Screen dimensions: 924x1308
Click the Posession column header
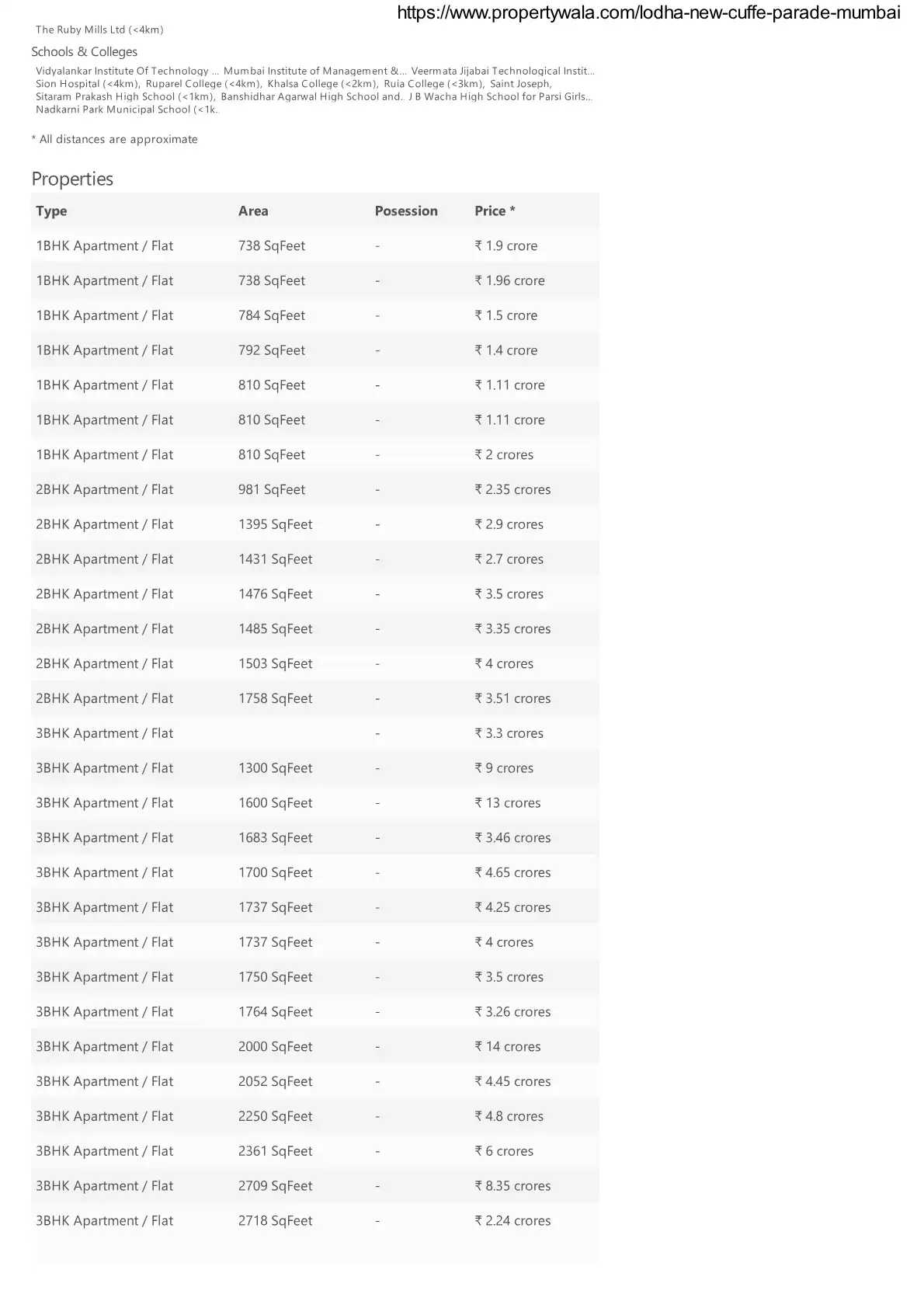[x=406, y=211]
